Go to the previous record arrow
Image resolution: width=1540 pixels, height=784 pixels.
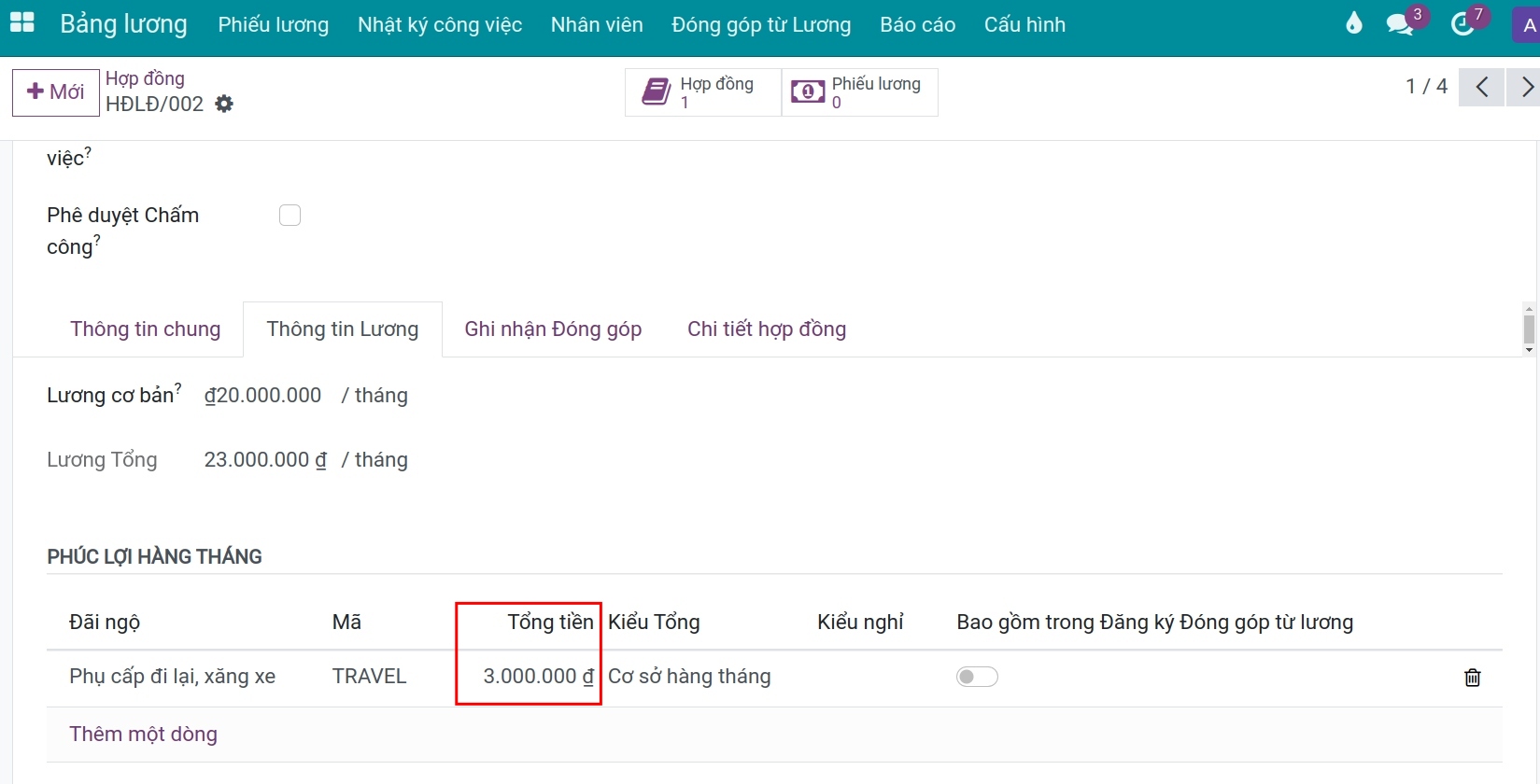(1481, 87)
